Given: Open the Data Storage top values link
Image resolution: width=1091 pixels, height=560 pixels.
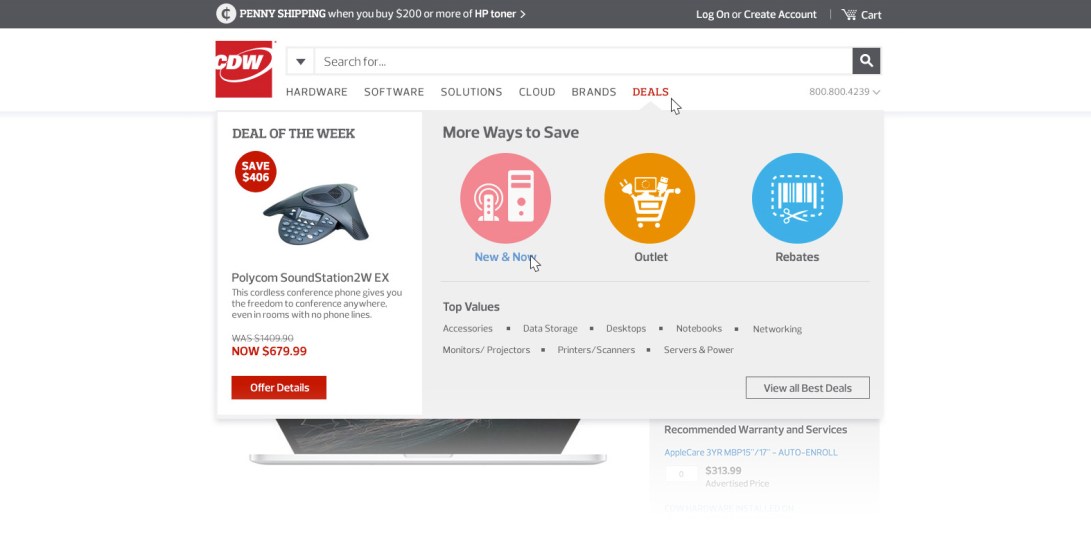Looking at the screenshot, I should tap(550, 328).
